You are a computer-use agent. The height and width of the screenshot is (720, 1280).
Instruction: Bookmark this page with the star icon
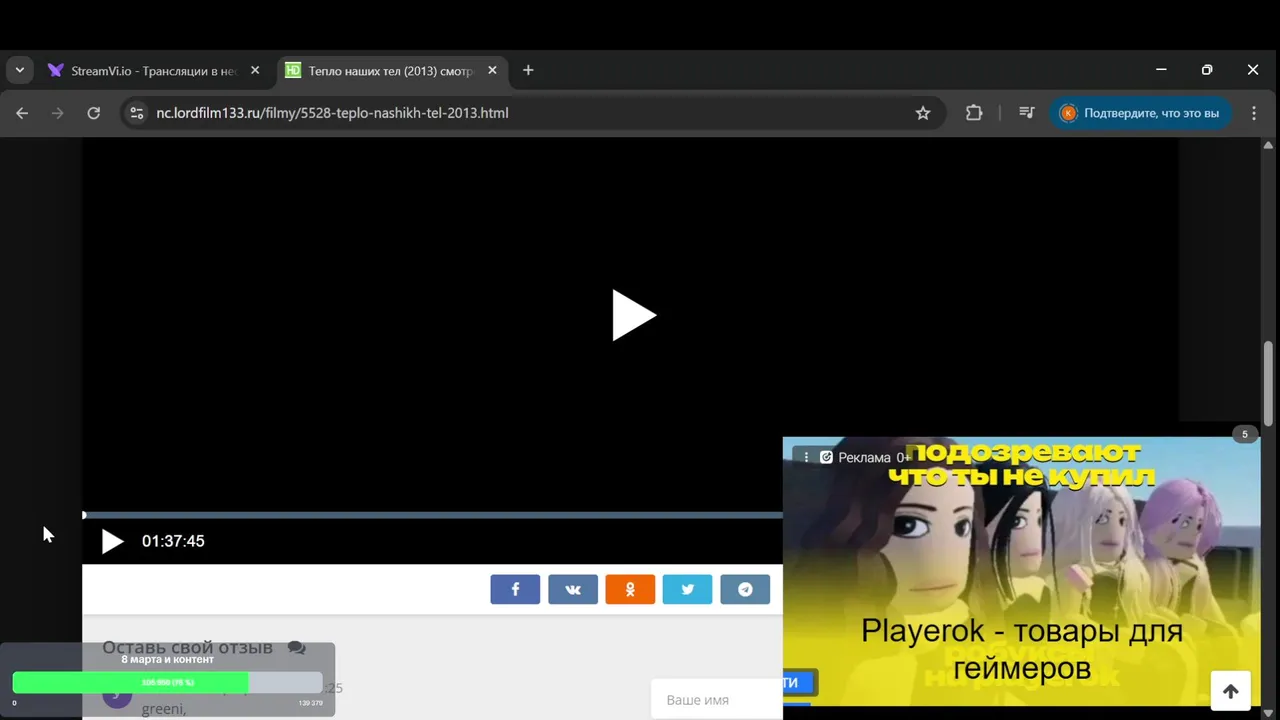coord(923,113)
